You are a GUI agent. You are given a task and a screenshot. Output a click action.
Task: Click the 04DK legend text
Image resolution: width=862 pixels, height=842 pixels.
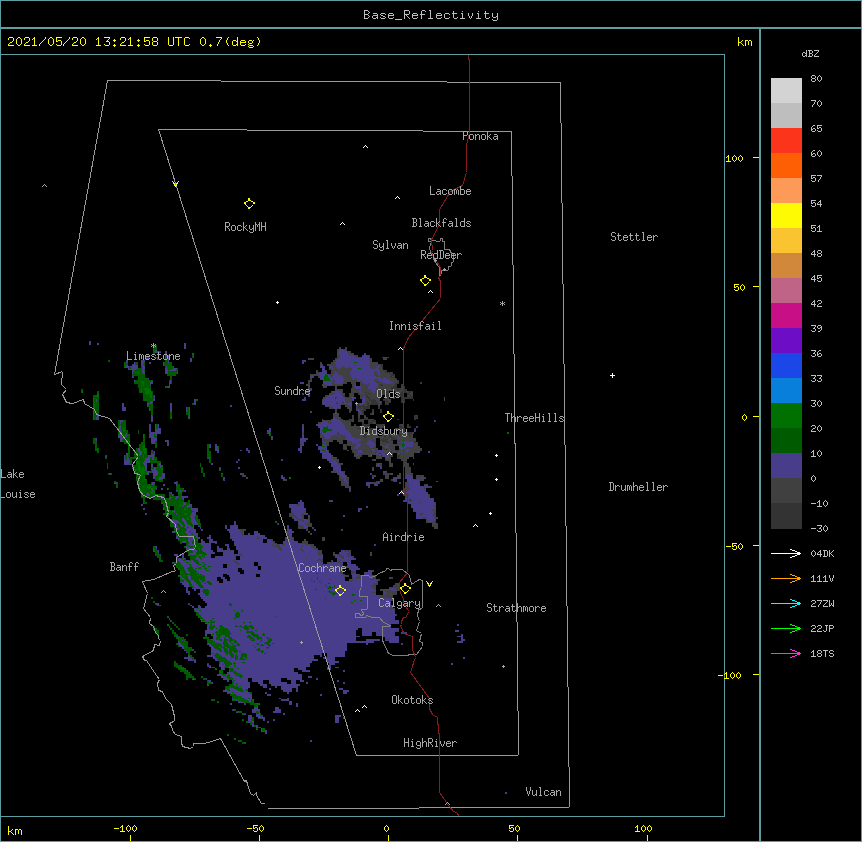822,553
